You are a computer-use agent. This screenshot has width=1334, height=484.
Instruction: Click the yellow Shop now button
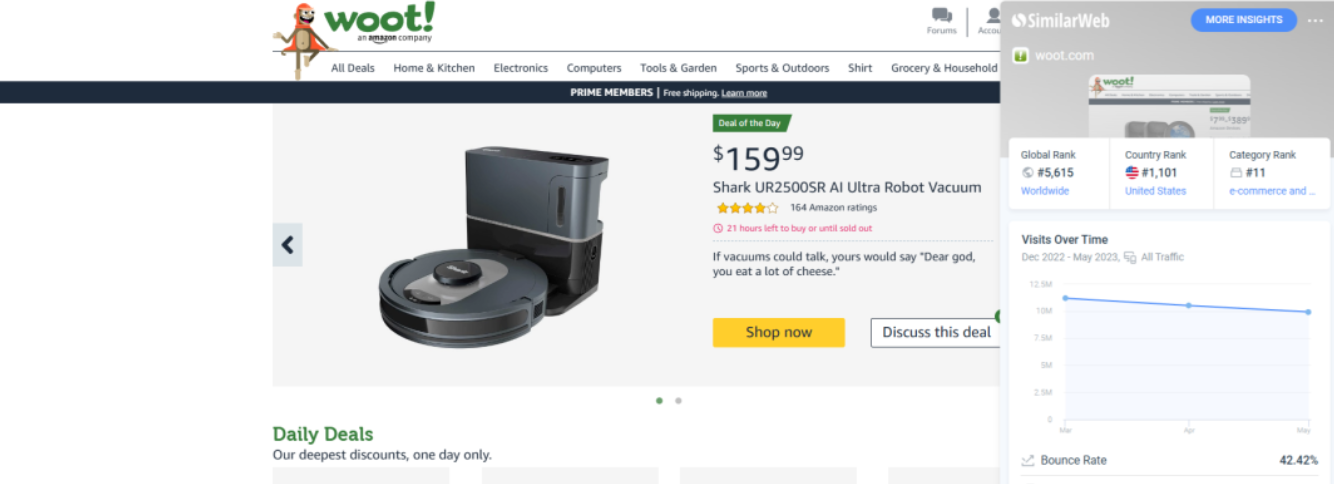click(778, 332)
